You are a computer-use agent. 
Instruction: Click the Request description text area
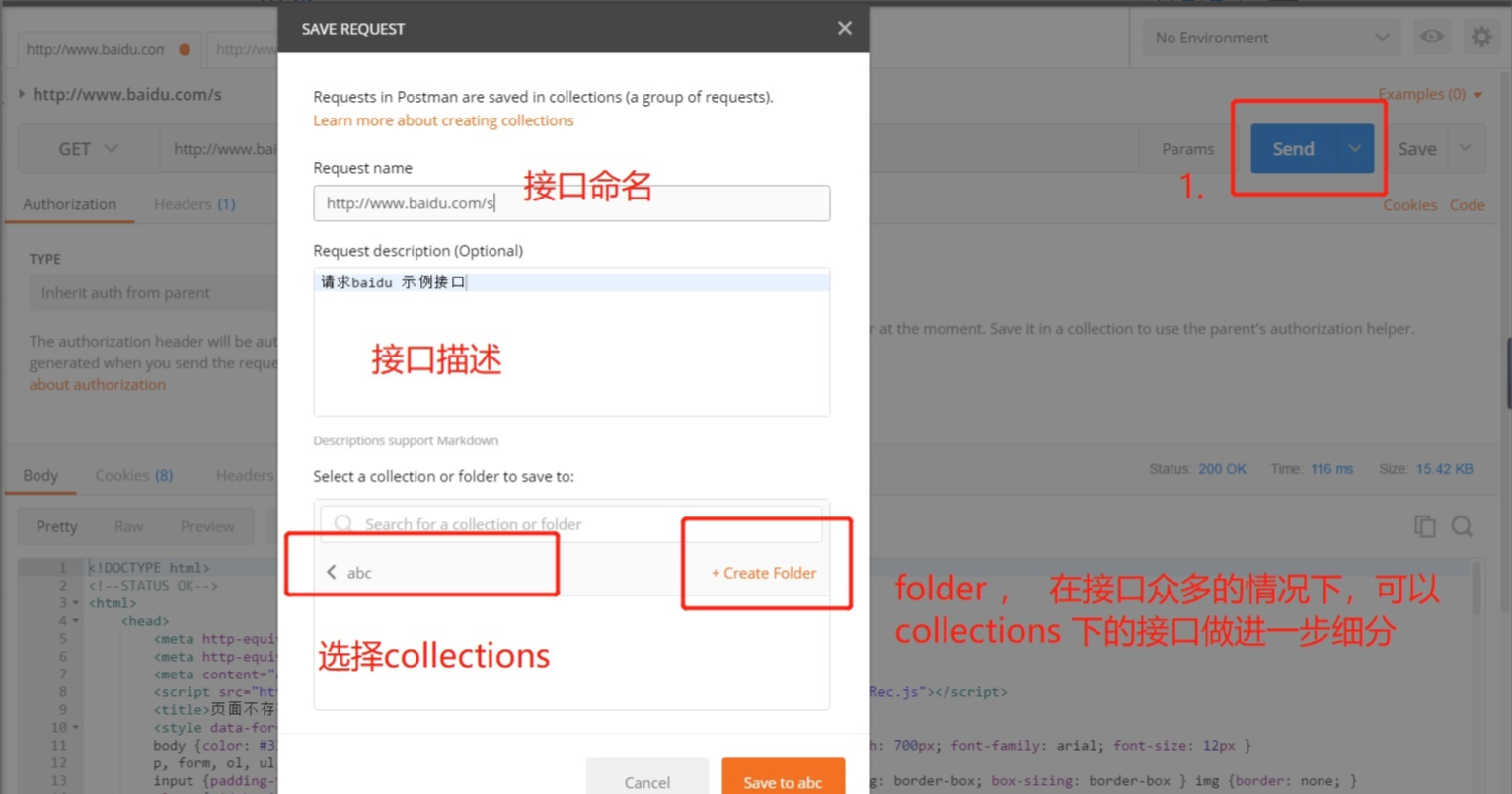pos(571,342)
